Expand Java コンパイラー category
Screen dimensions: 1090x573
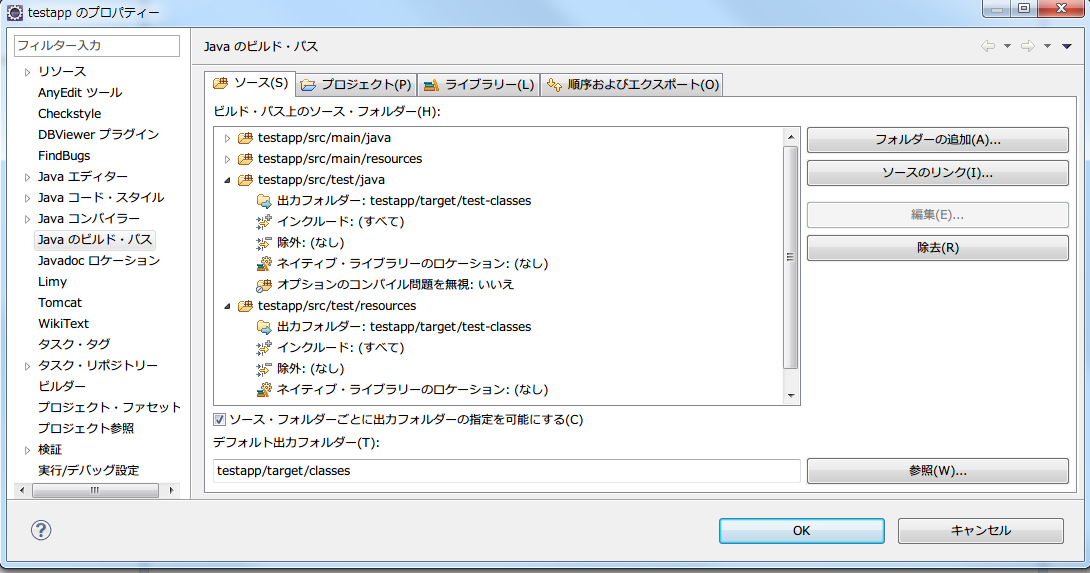pyautogui.click(x=27, y=219)
